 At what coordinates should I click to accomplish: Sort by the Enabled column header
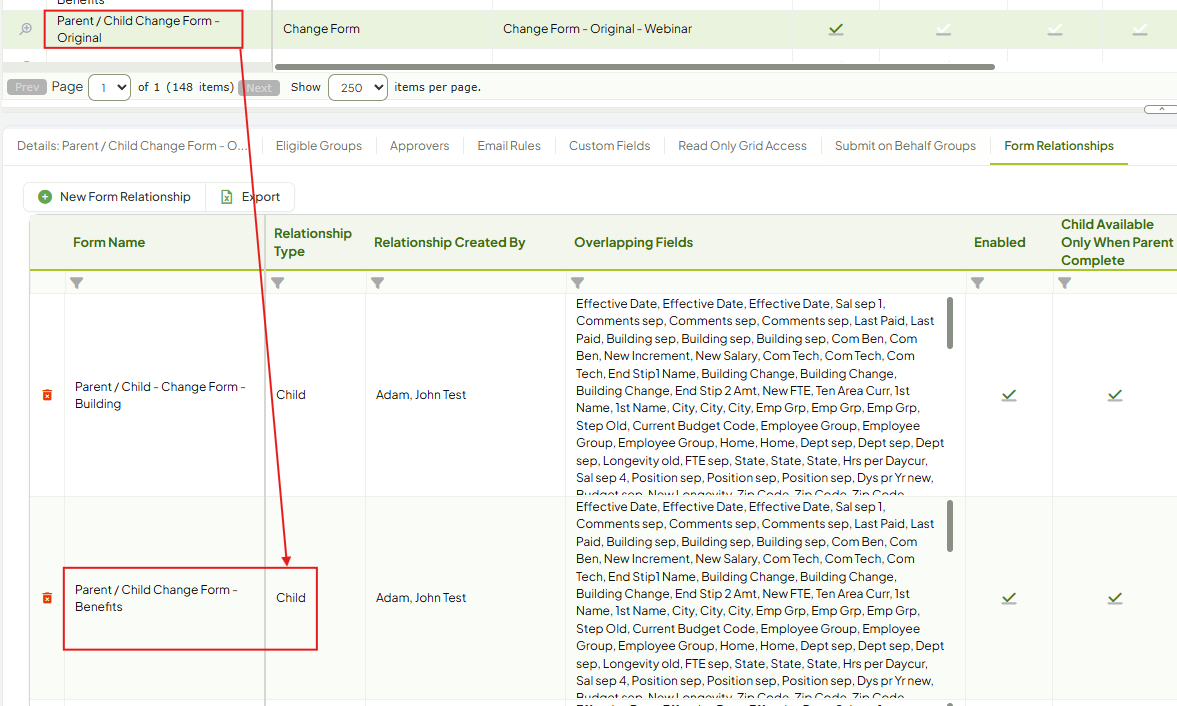(x=1000, y=242)
